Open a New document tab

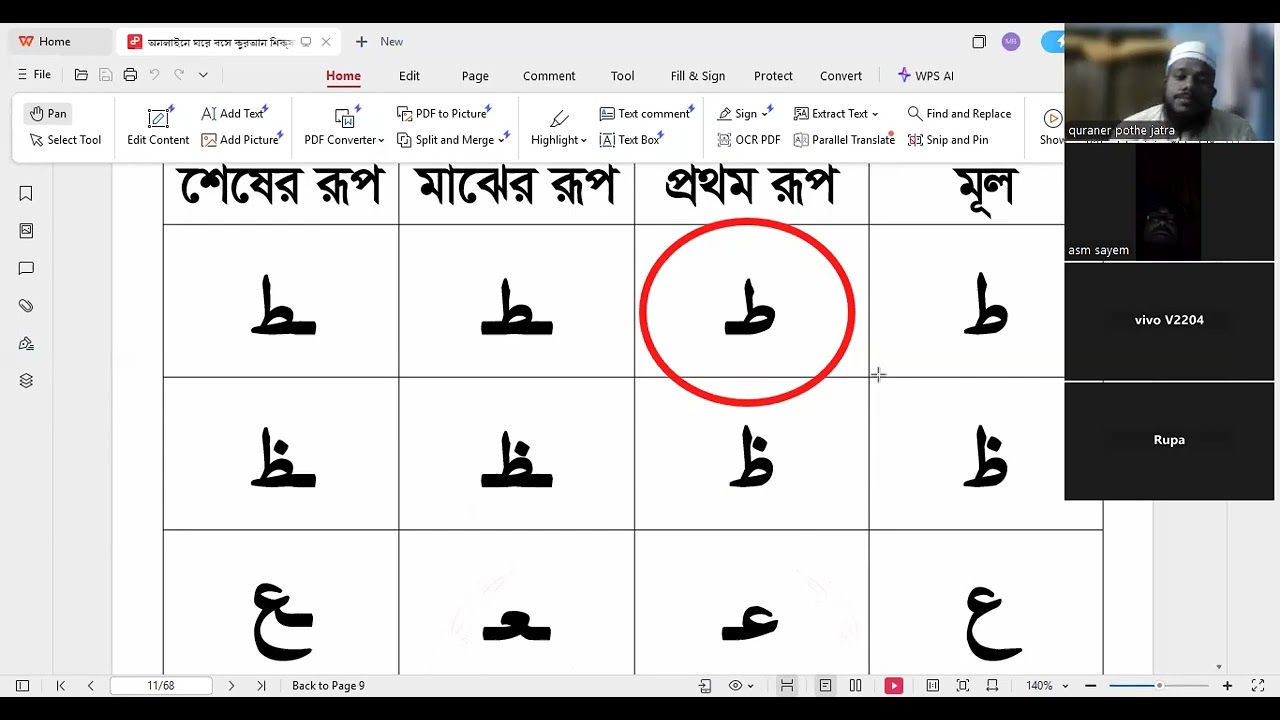(379, 42)
